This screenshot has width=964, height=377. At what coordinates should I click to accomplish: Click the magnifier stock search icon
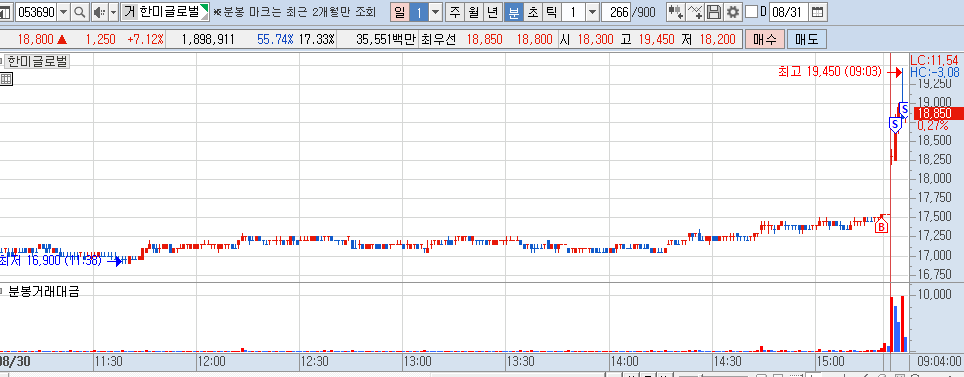click(x=80, y=12)
